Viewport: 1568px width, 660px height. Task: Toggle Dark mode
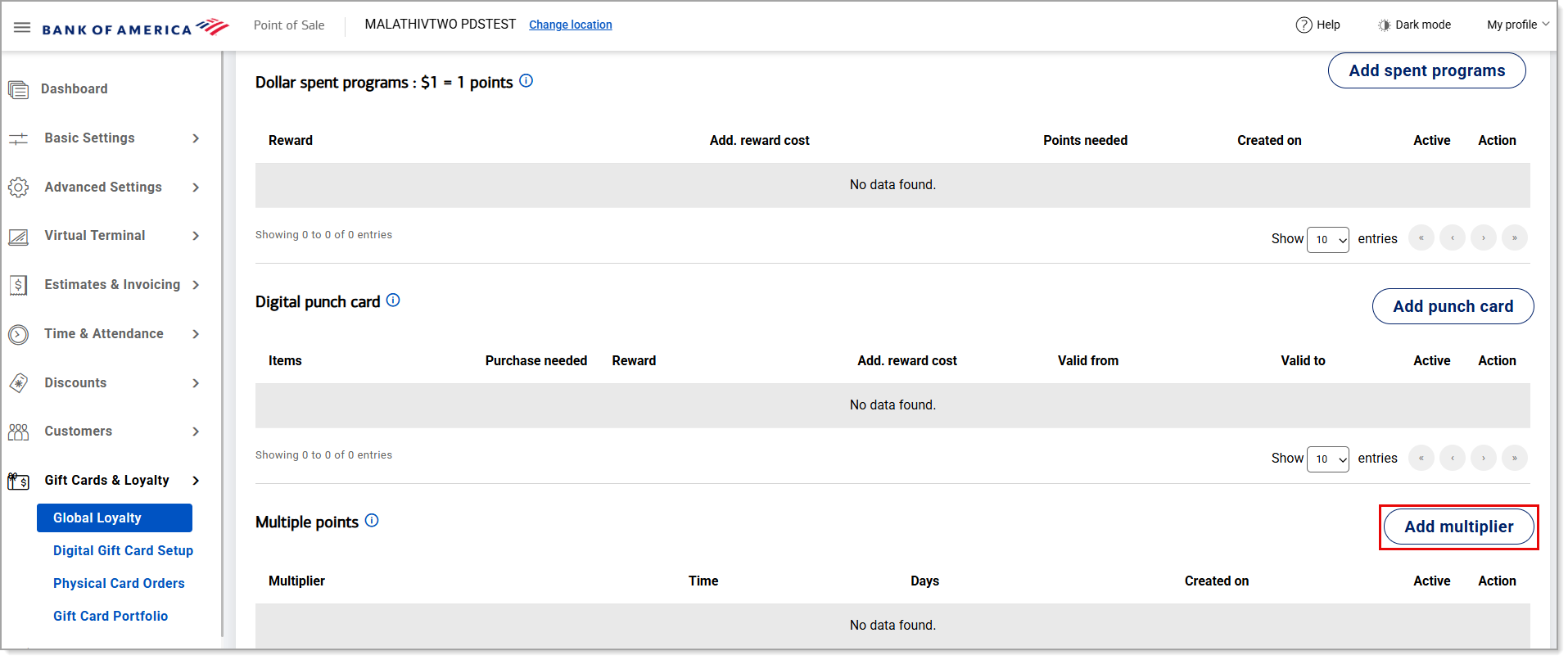(1414, 25)
